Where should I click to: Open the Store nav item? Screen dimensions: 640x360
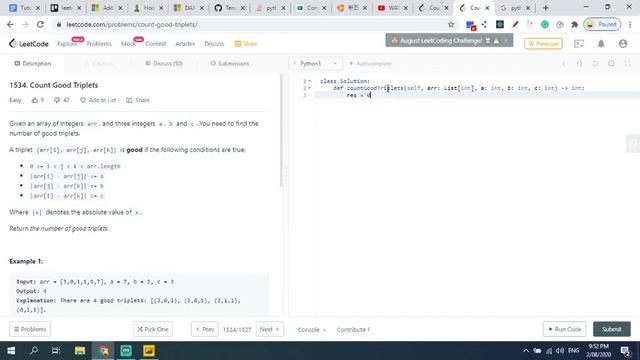tap(246, 44)
